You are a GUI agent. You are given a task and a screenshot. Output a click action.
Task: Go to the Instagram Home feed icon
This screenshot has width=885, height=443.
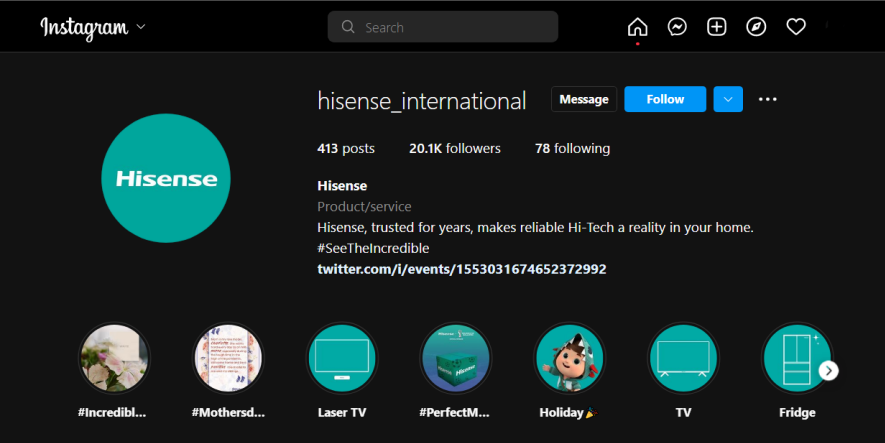click(637, 27)
